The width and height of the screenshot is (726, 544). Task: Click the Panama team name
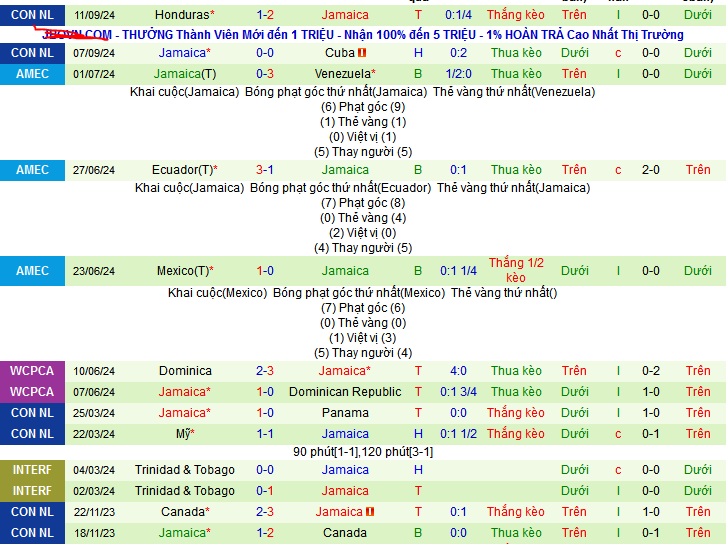point(345,413)
